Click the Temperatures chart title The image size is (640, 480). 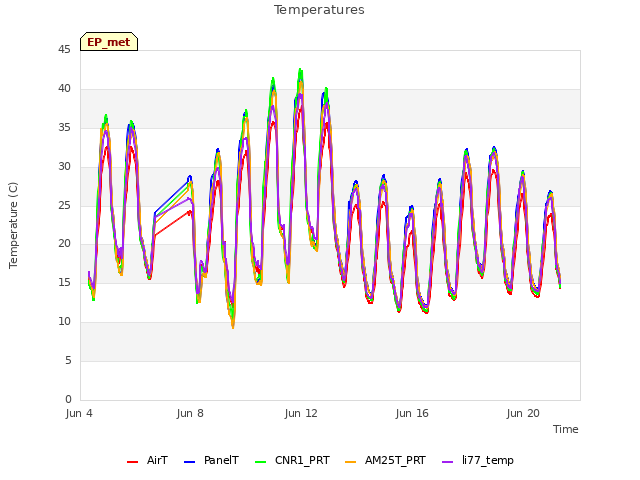(x=319, y=10)
